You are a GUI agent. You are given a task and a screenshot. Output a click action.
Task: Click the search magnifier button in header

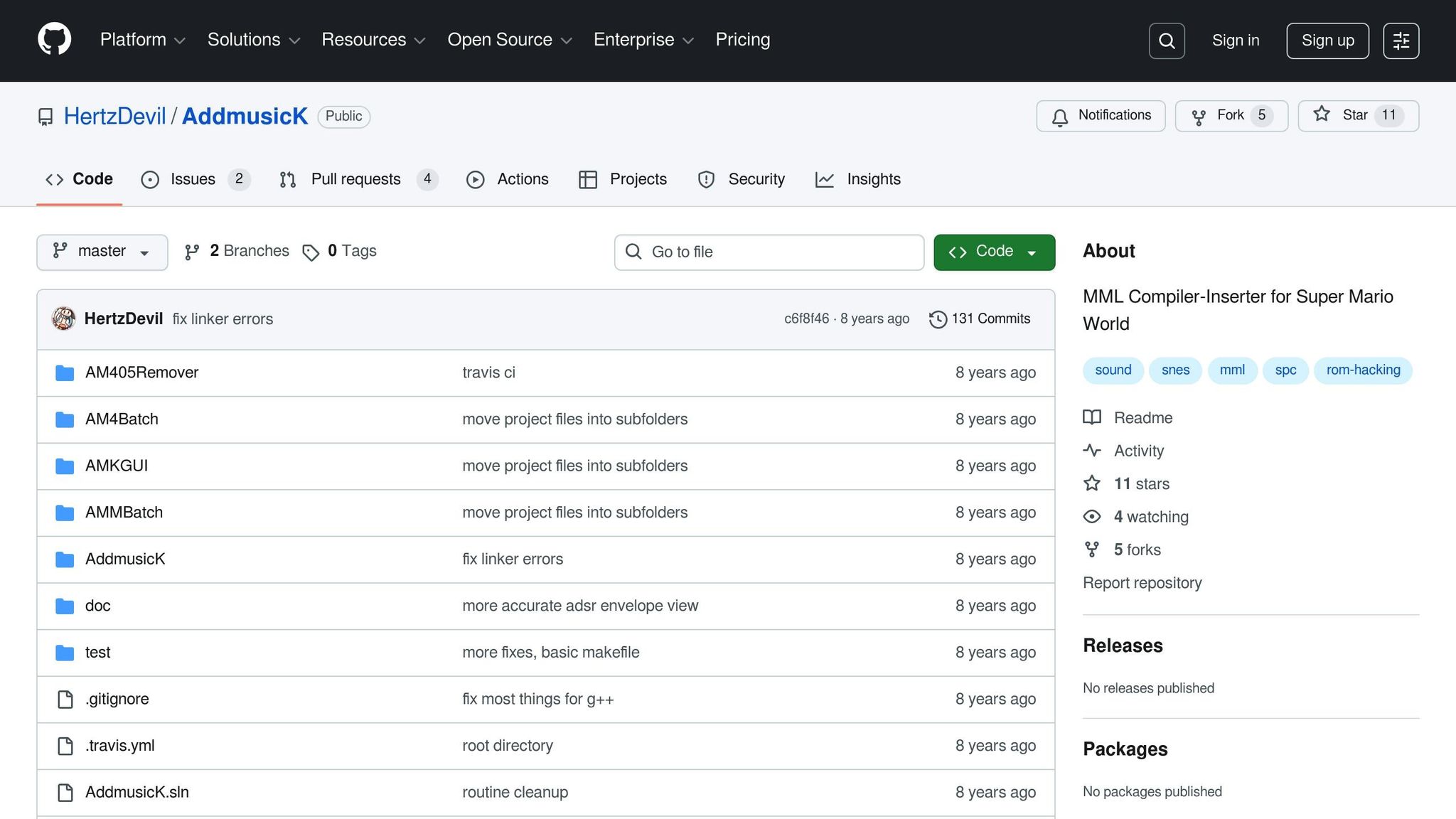(x=1167, y=41)
